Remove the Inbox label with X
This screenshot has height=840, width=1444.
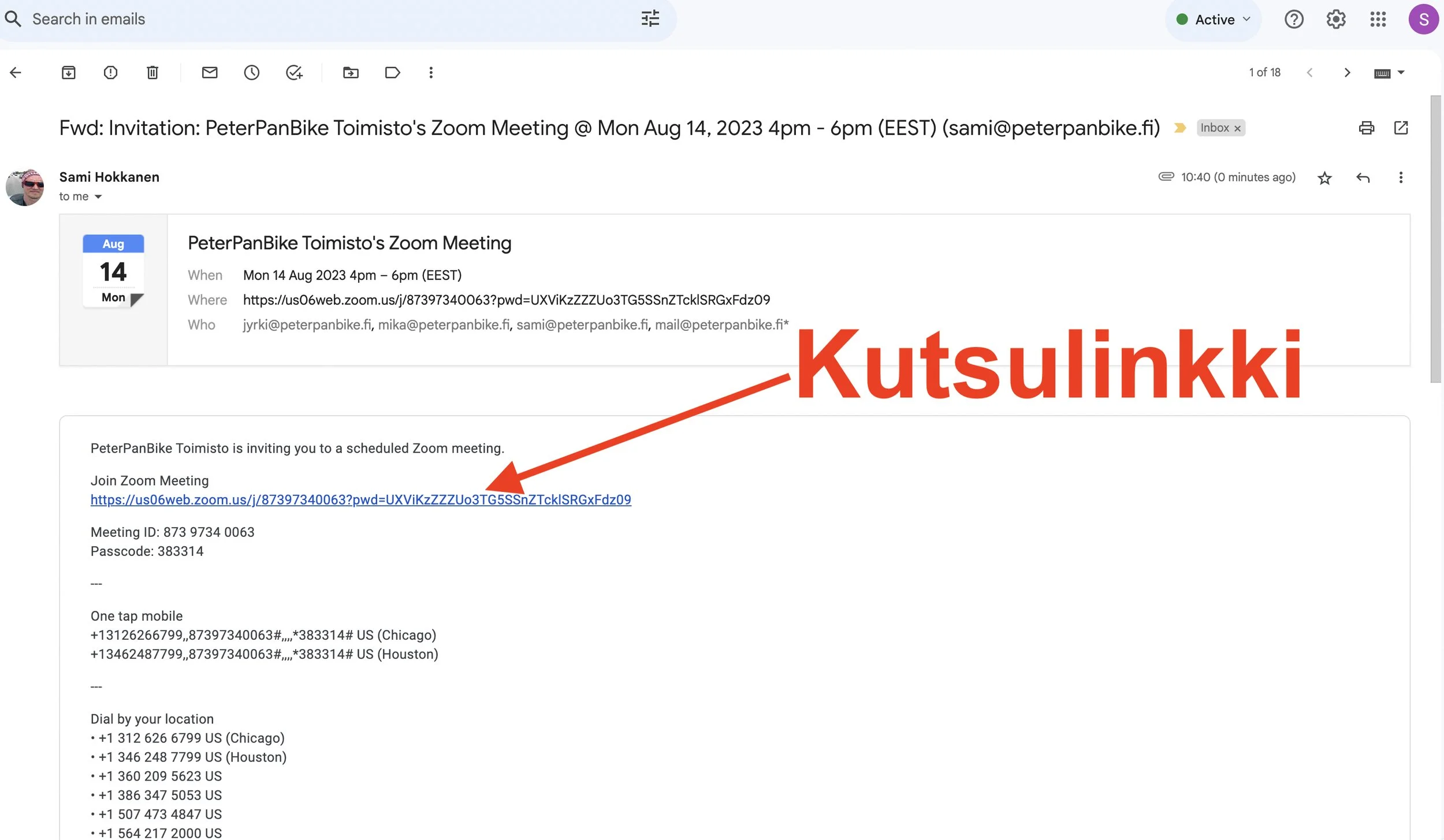tap(1237, 129)
